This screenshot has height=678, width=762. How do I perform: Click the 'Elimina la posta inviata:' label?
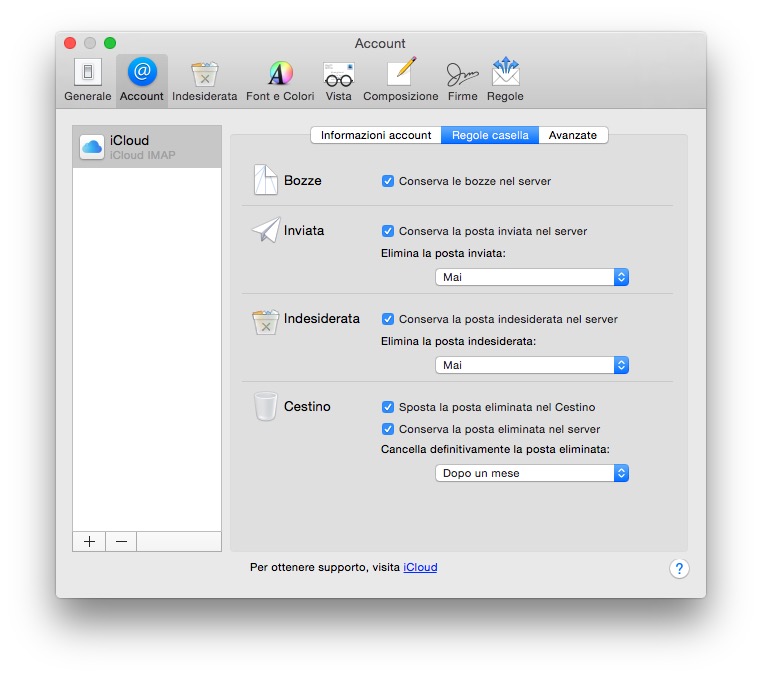[x=443, y=253]
